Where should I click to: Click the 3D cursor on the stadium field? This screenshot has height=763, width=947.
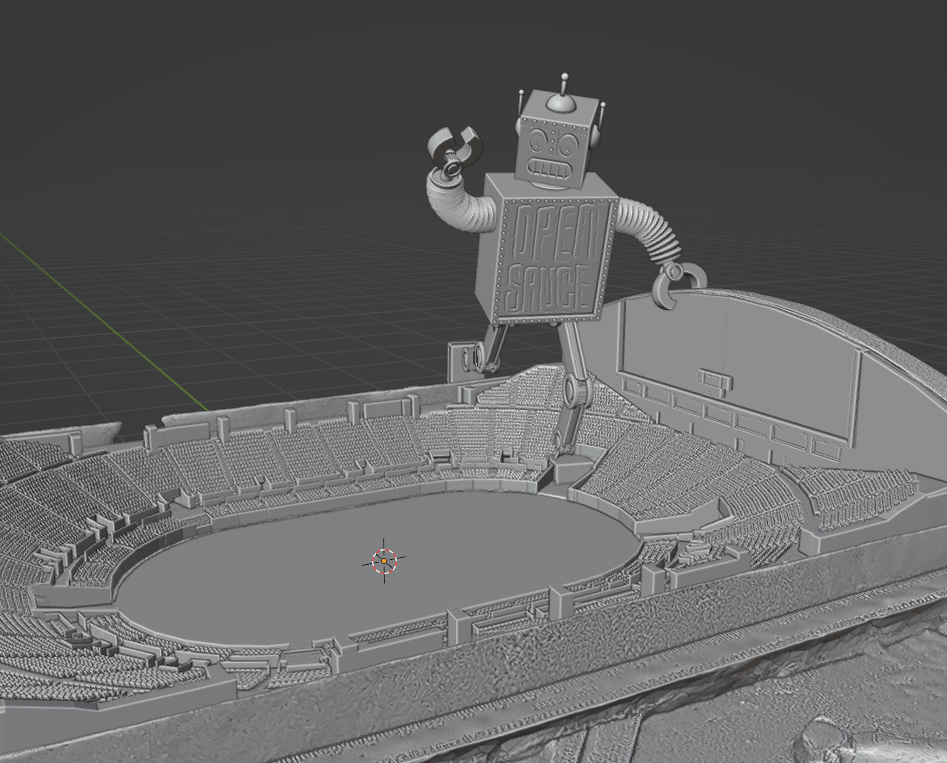384,561
